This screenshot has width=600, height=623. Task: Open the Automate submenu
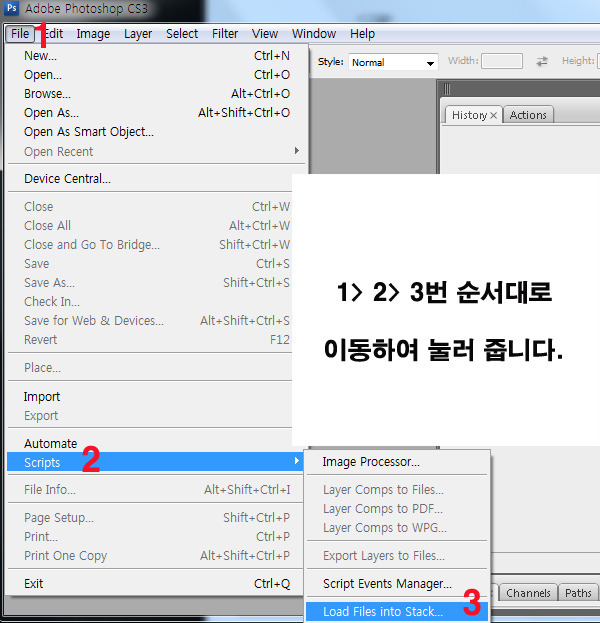150,443
